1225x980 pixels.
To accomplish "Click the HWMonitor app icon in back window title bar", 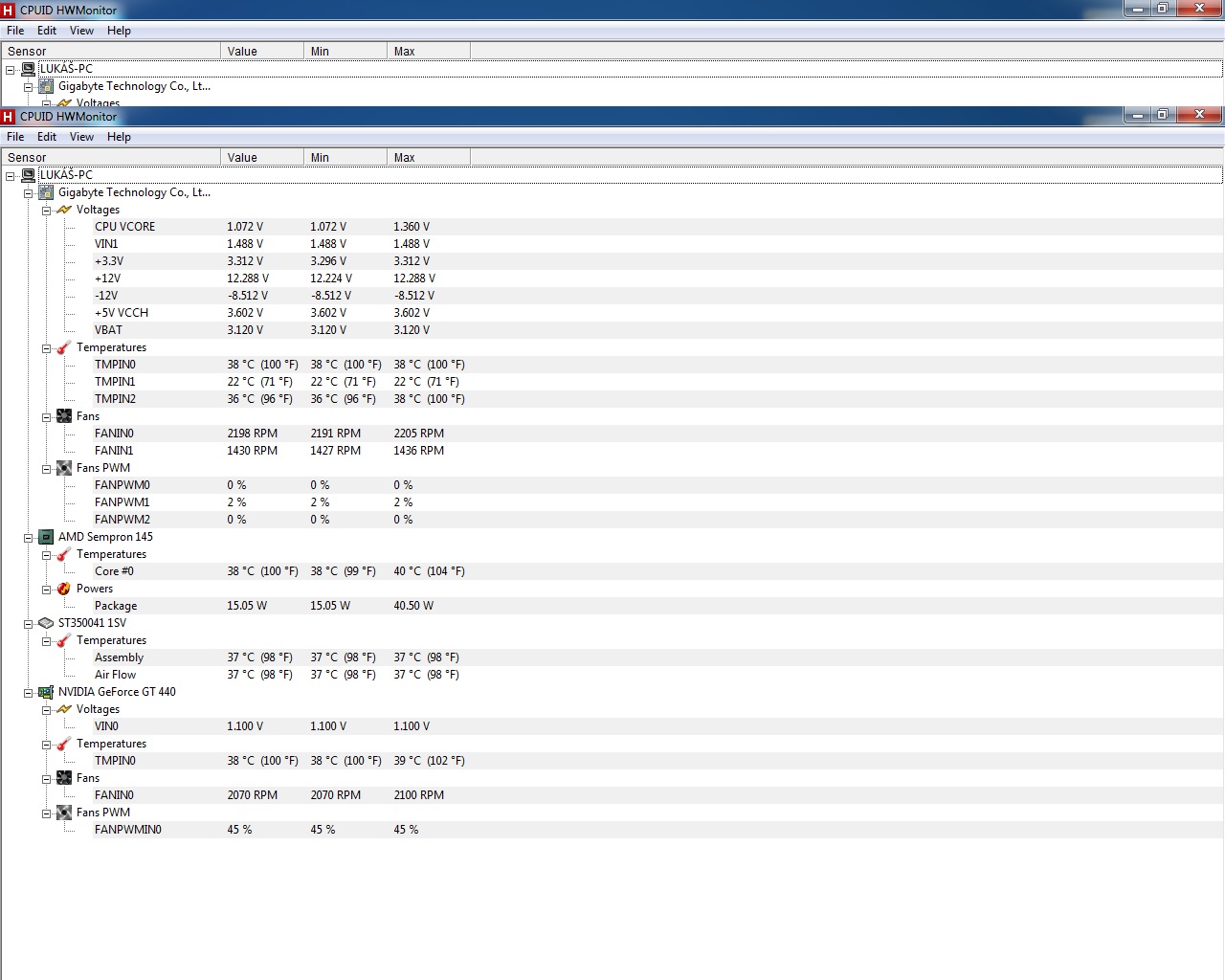I will [x=9, y=10].
